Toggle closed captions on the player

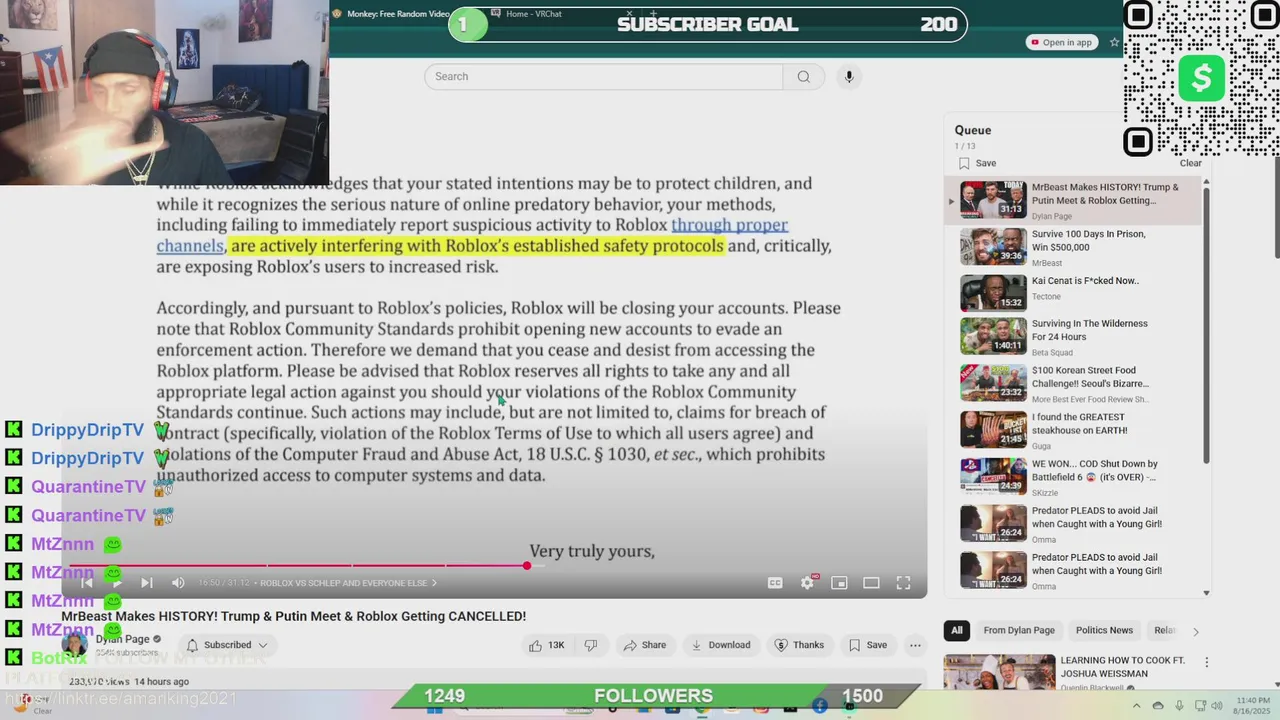775,583
